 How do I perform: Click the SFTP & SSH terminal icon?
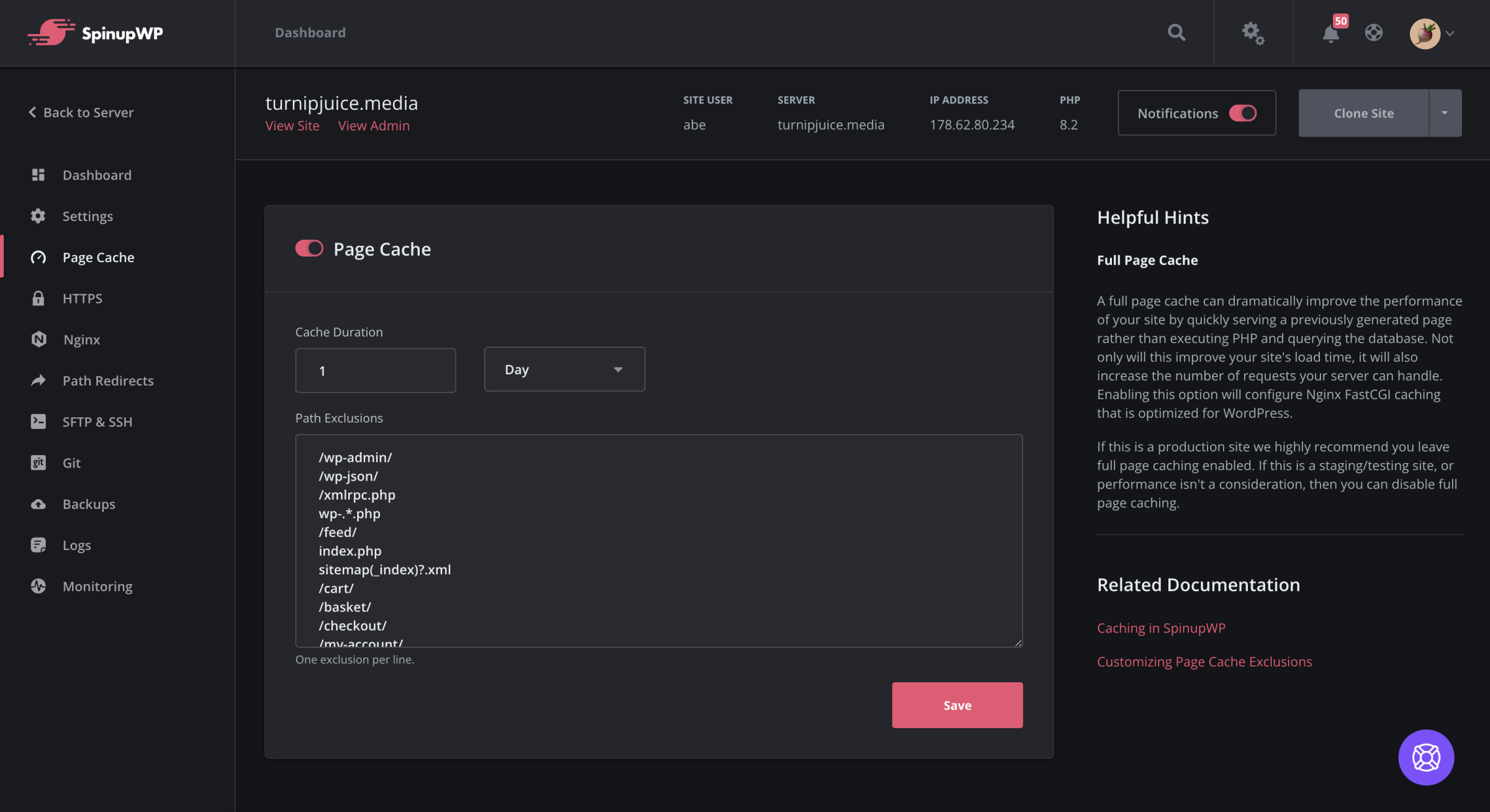pos(38,422)
